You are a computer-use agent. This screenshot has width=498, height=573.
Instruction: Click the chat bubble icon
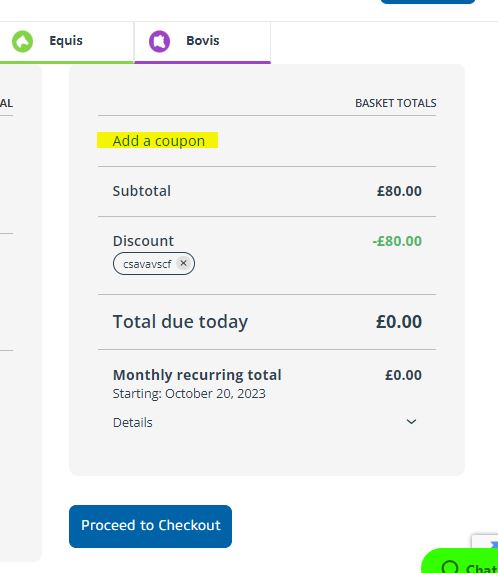[449, 567]
